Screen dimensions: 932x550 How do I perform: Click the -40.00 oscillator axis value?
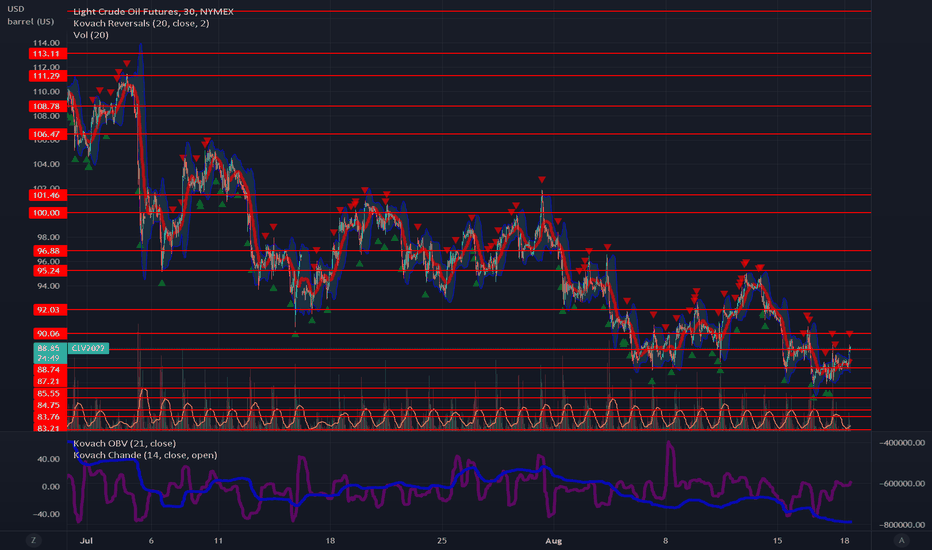[46, 514]
